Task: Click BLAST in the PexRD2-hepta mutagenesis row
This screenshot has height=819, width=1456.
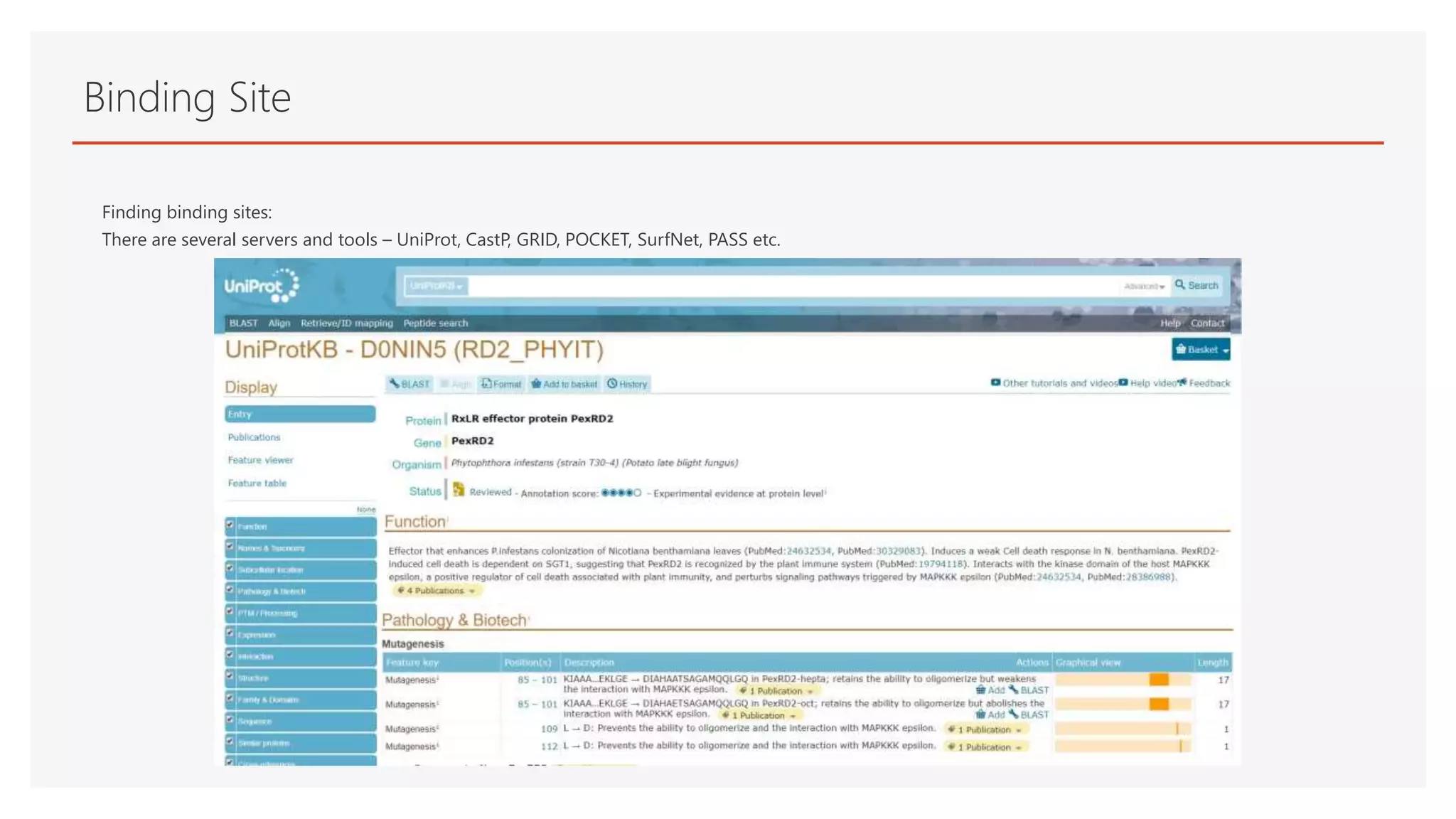Action: pyautogui.click(x=1028, y=690)
